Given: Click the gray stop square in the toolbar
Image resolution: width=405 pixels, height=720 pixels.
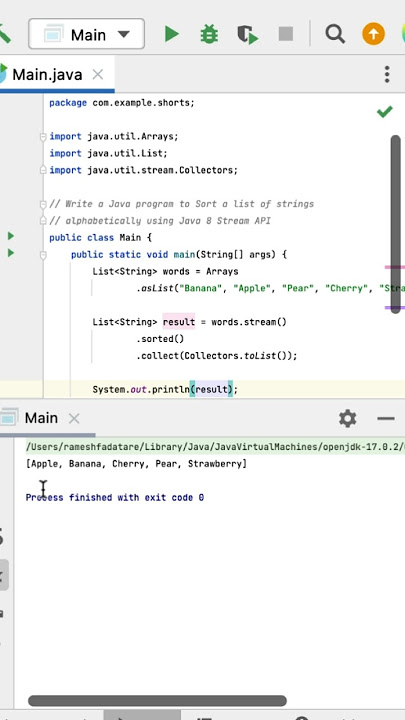Looking at the screenshot, I should [286, 34].
